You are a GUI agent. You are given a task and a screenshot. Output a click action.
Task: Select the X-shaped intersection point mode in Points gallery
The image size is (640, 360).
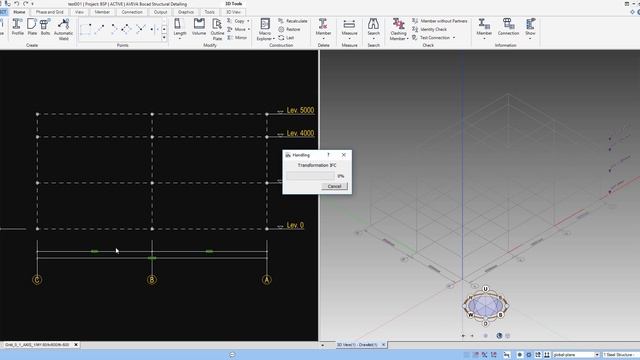(141, 29)
